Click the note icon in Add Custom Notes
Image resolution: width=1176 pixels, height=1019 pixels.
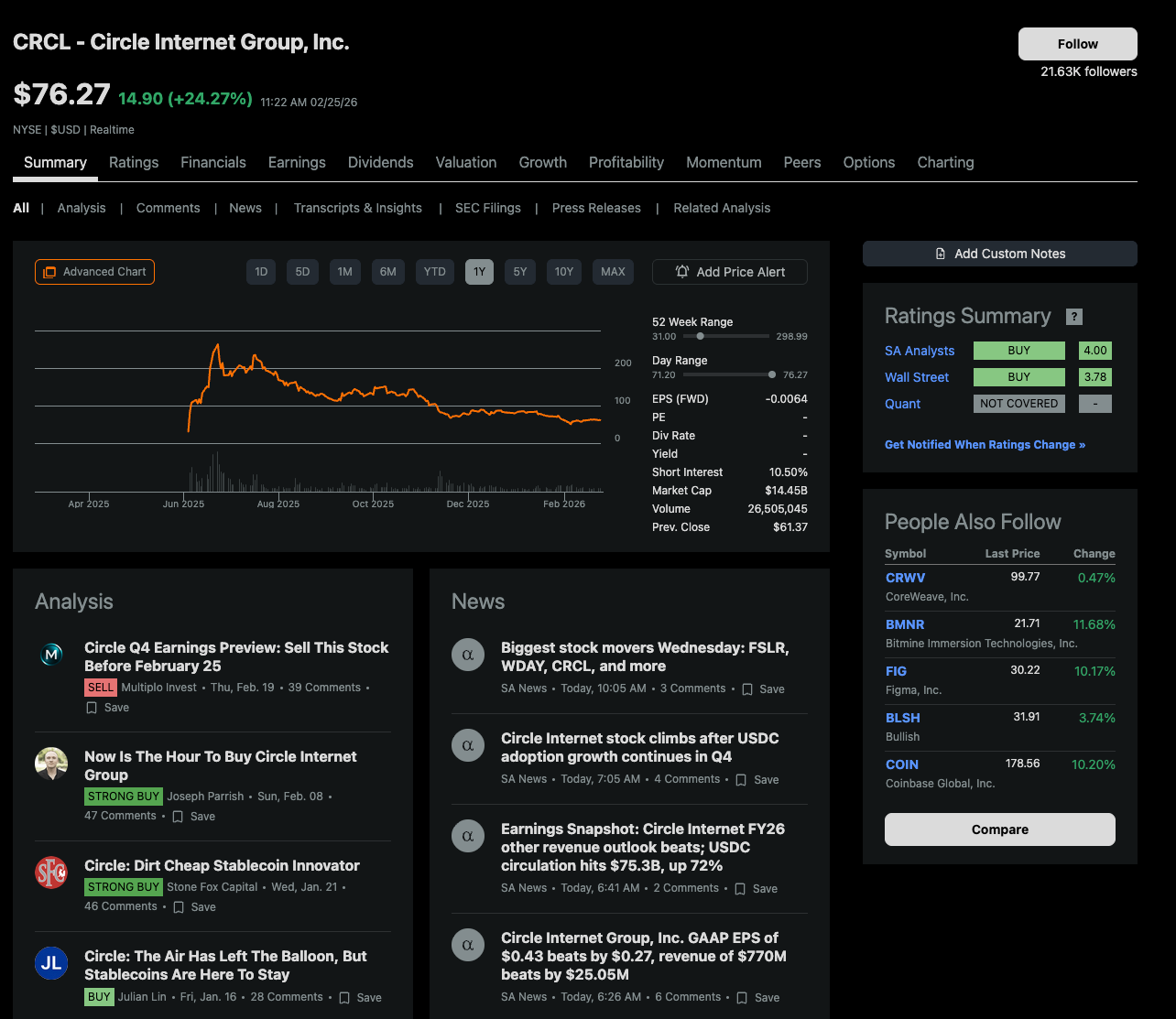940,254
